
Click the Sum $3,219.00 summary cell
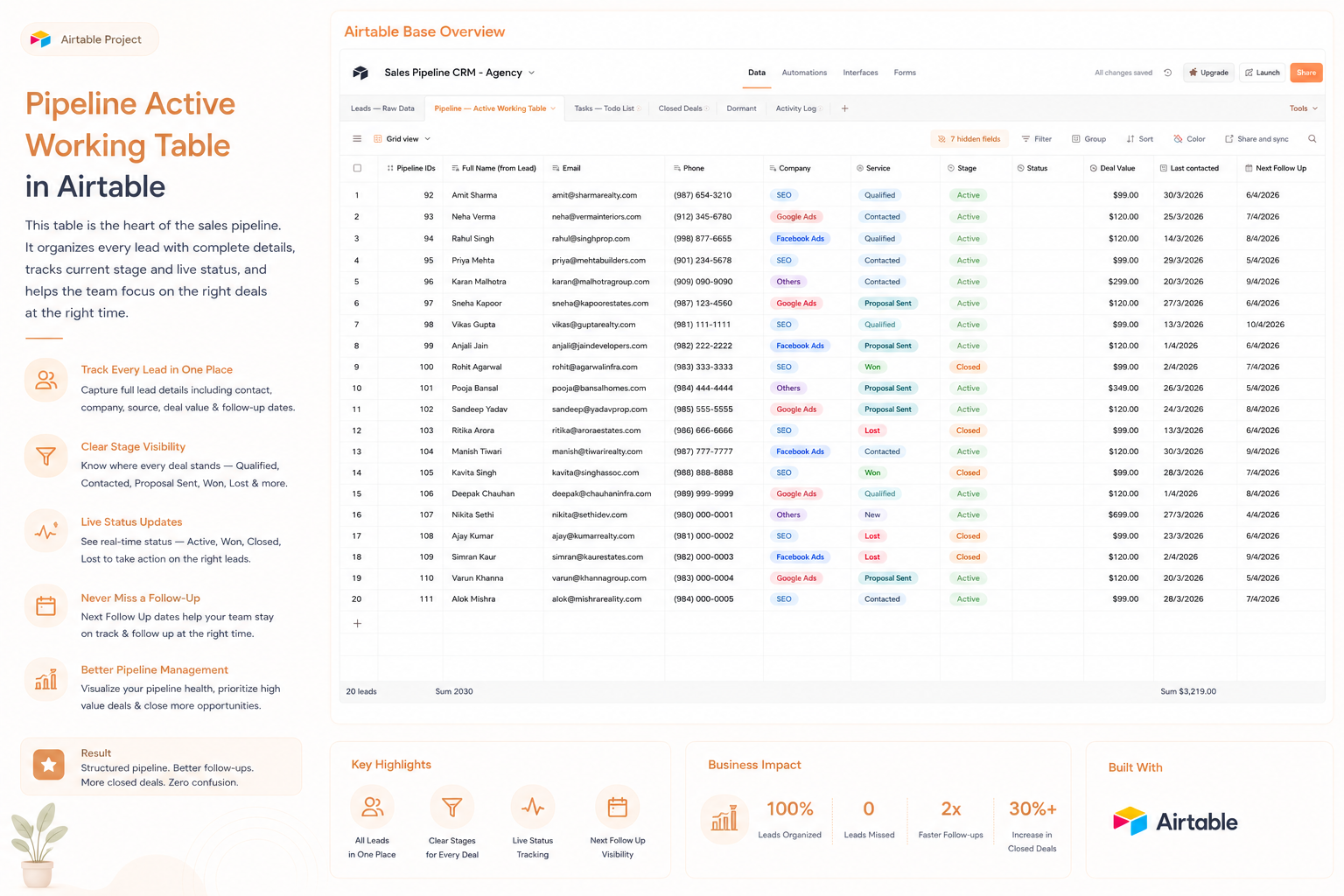point(1188,691)
